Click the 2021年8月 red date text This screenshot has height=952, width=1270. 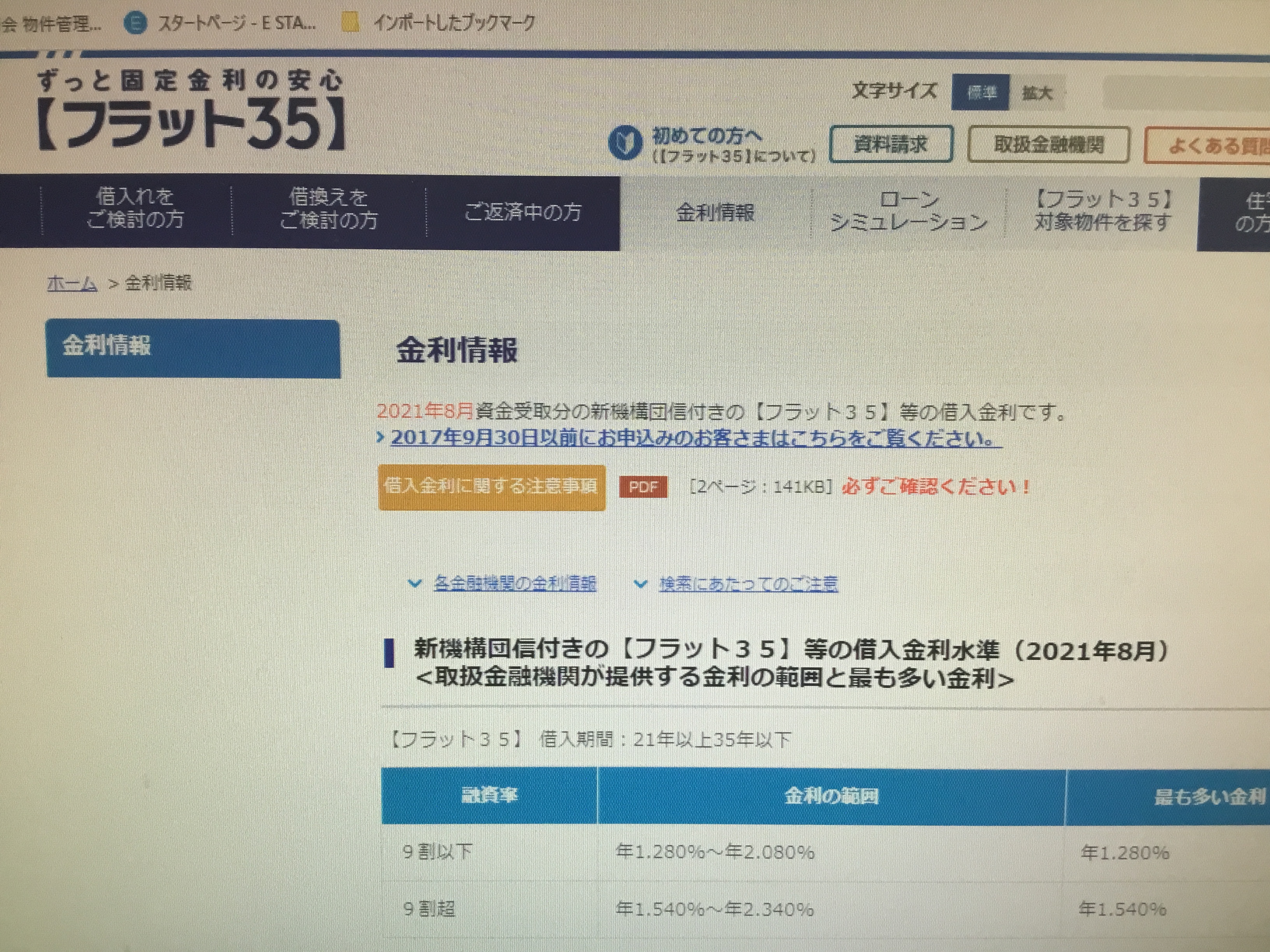point(425,411)
